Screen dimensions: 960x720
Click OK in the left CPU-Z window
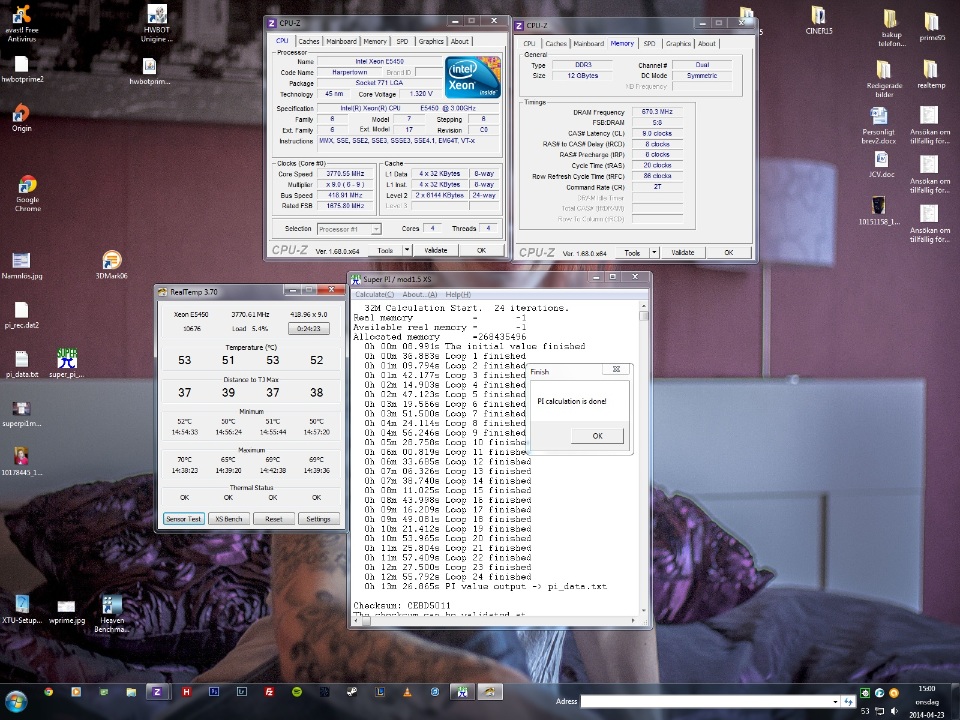click(x=482, y=250)
